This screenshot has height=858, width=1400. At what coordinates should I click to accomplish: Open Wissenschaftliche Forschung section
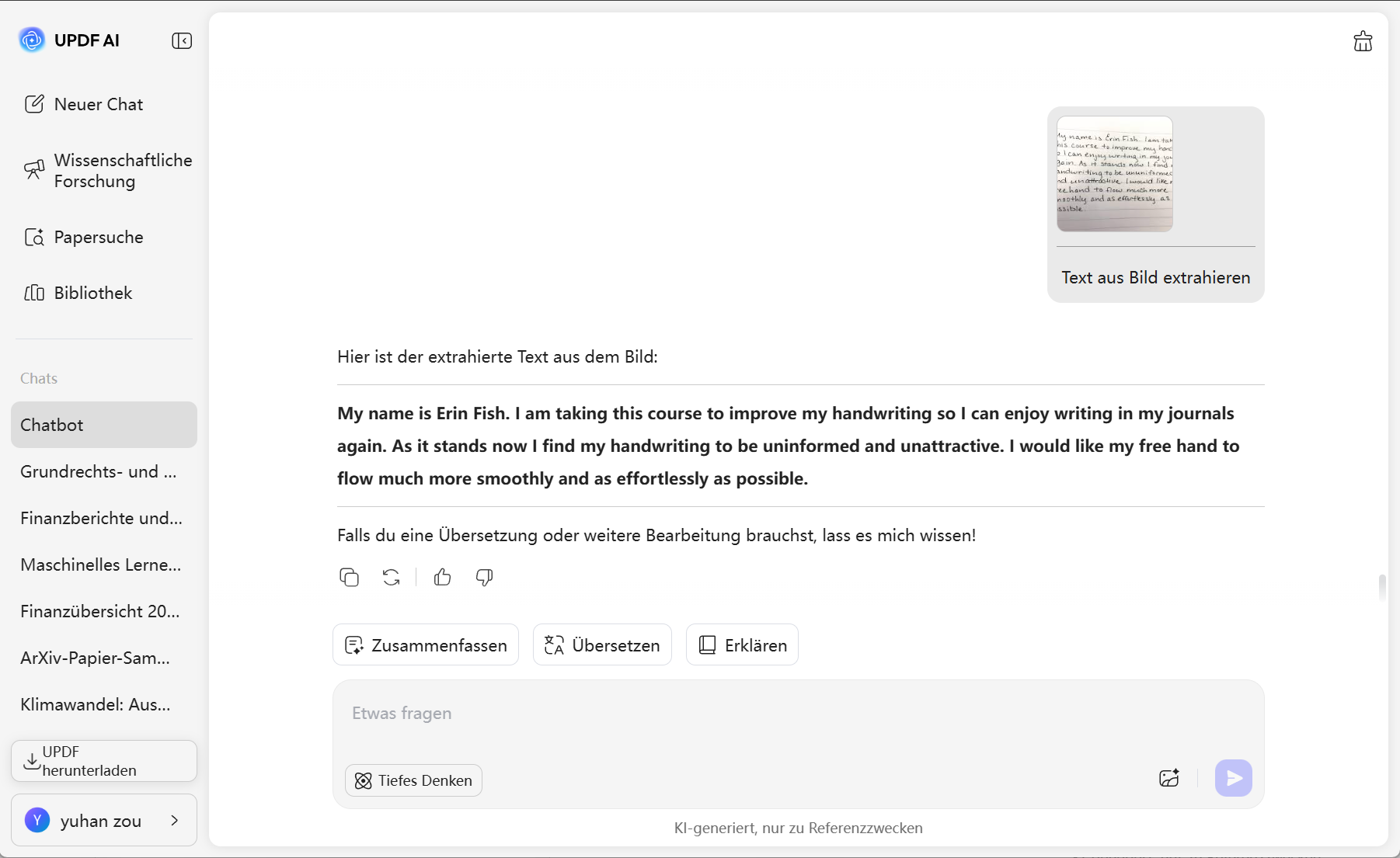[x=108, y=171]
